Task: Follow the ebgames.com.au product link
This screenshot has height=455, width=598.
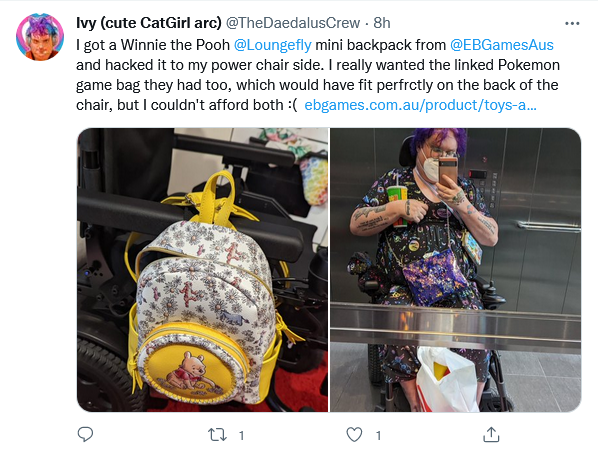Action: coord(420,105)
